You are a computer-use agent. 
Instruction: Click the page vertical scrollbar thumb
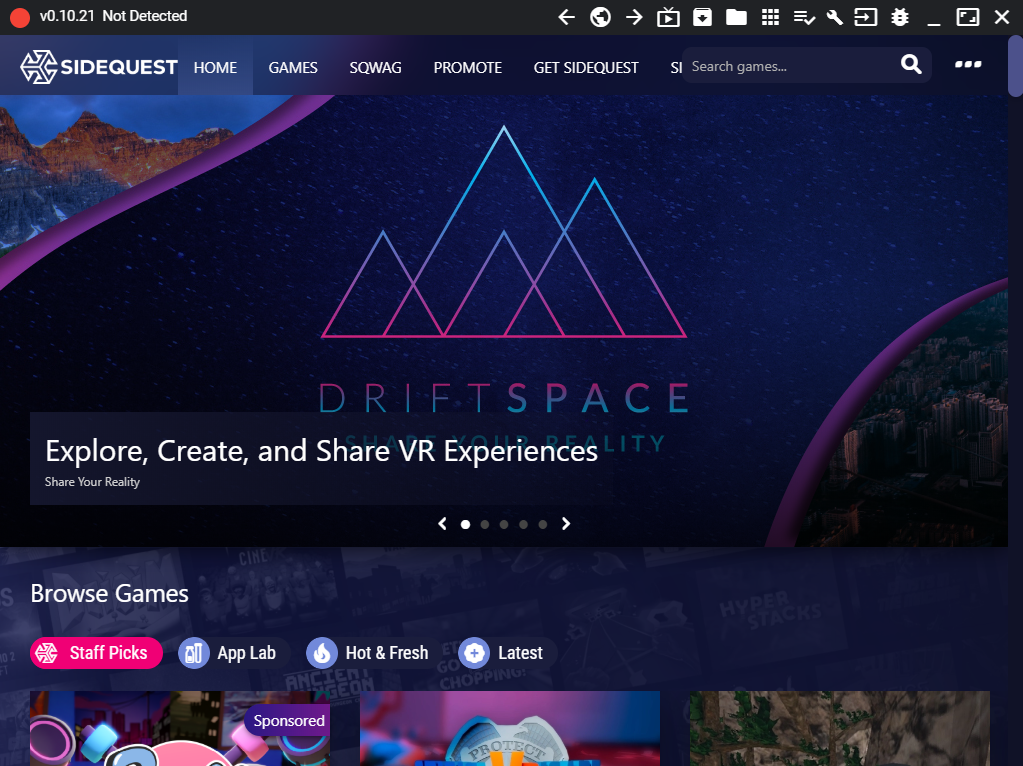(1015, 67)
